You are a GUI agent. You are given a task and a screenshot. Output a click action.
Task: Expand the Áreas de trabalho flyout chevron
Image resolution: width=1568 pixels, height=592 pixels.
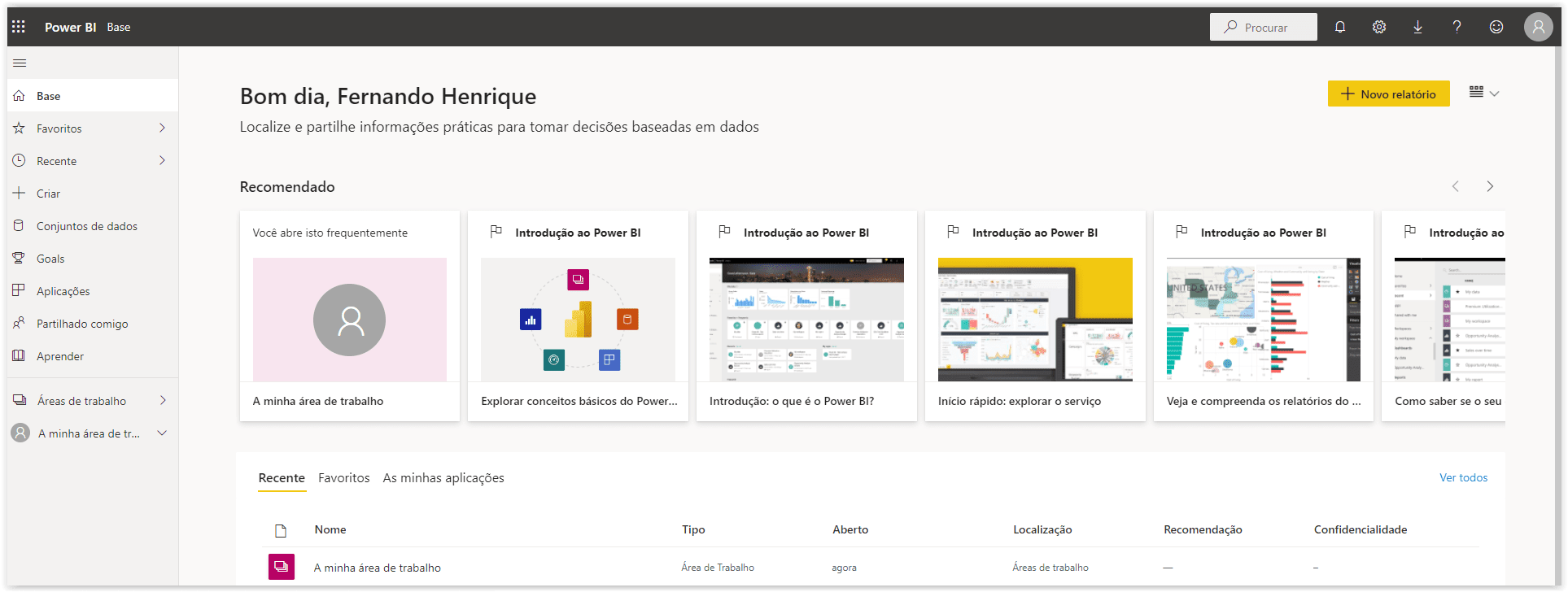point(163,400)
